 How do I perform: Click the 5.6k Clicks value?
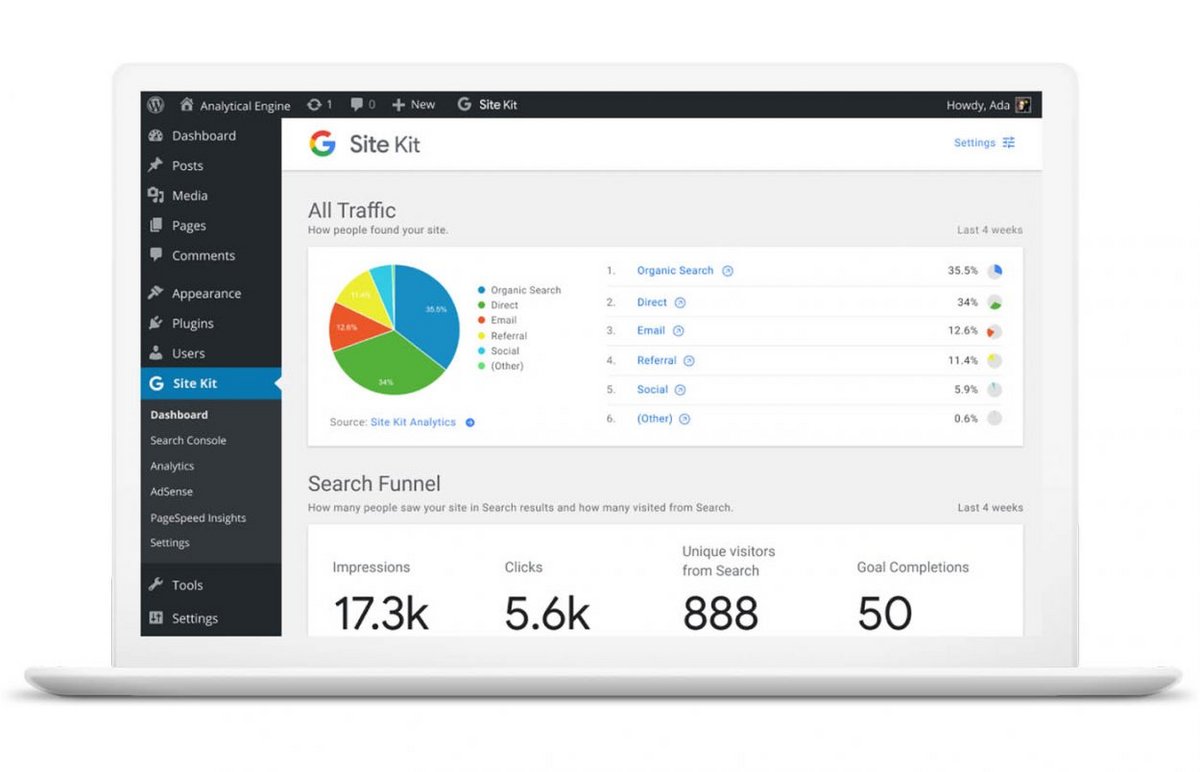click(547, 613)
